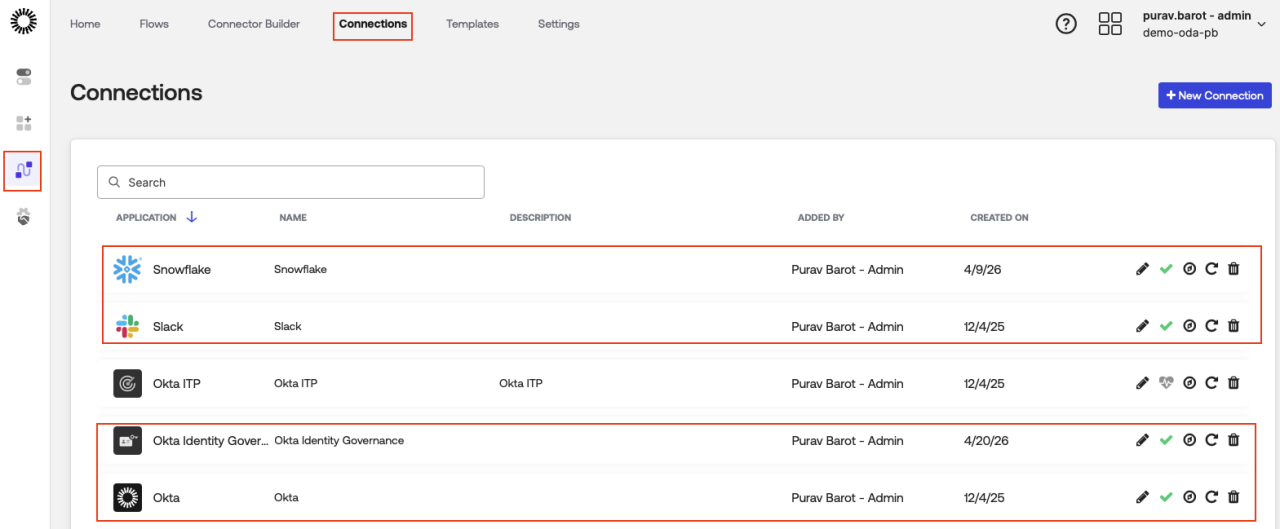Refresh the Slack connection
This screenshot has height=529, width=1280.
point(1211,326)
